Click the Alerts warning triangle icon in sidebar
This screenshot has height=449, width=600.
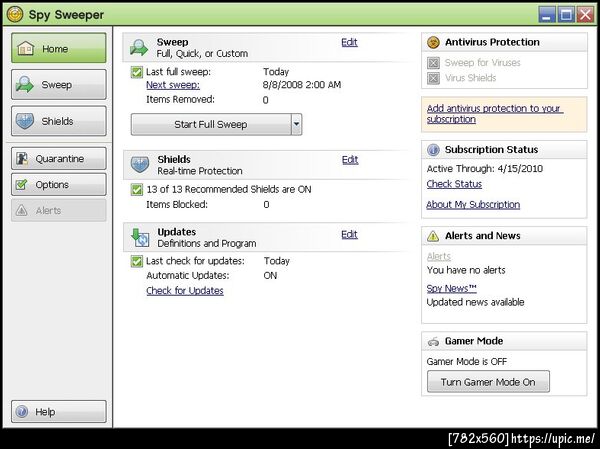pyautogui.click(x=22, y=210)
